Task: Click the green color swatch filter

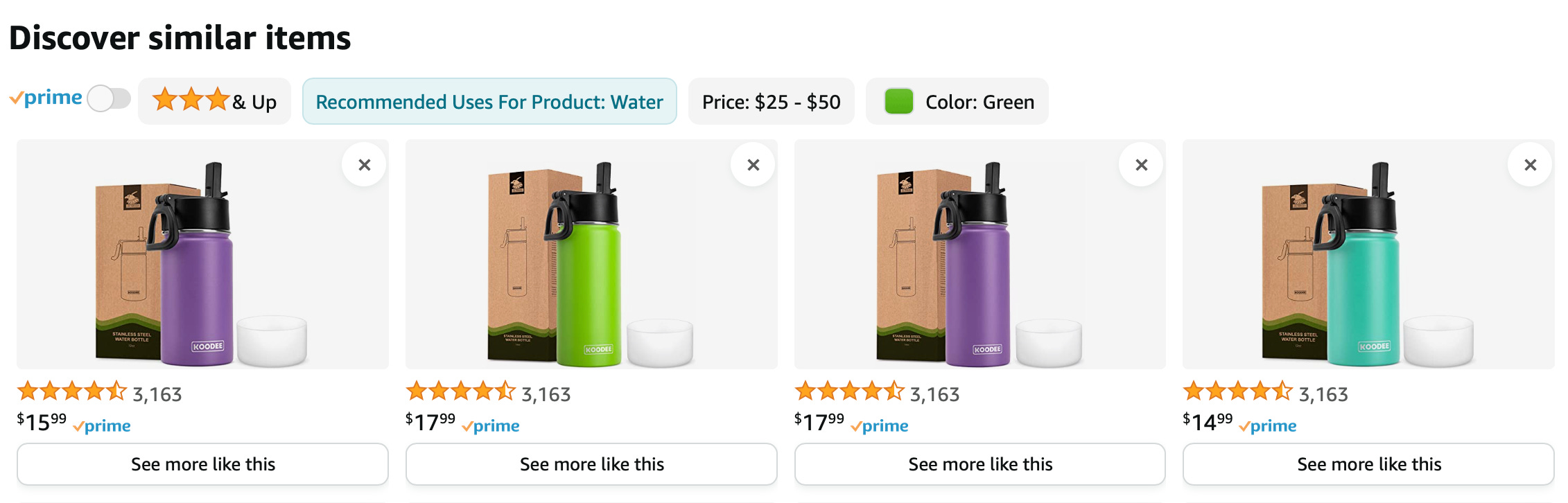Action: (x=899, y=101)
